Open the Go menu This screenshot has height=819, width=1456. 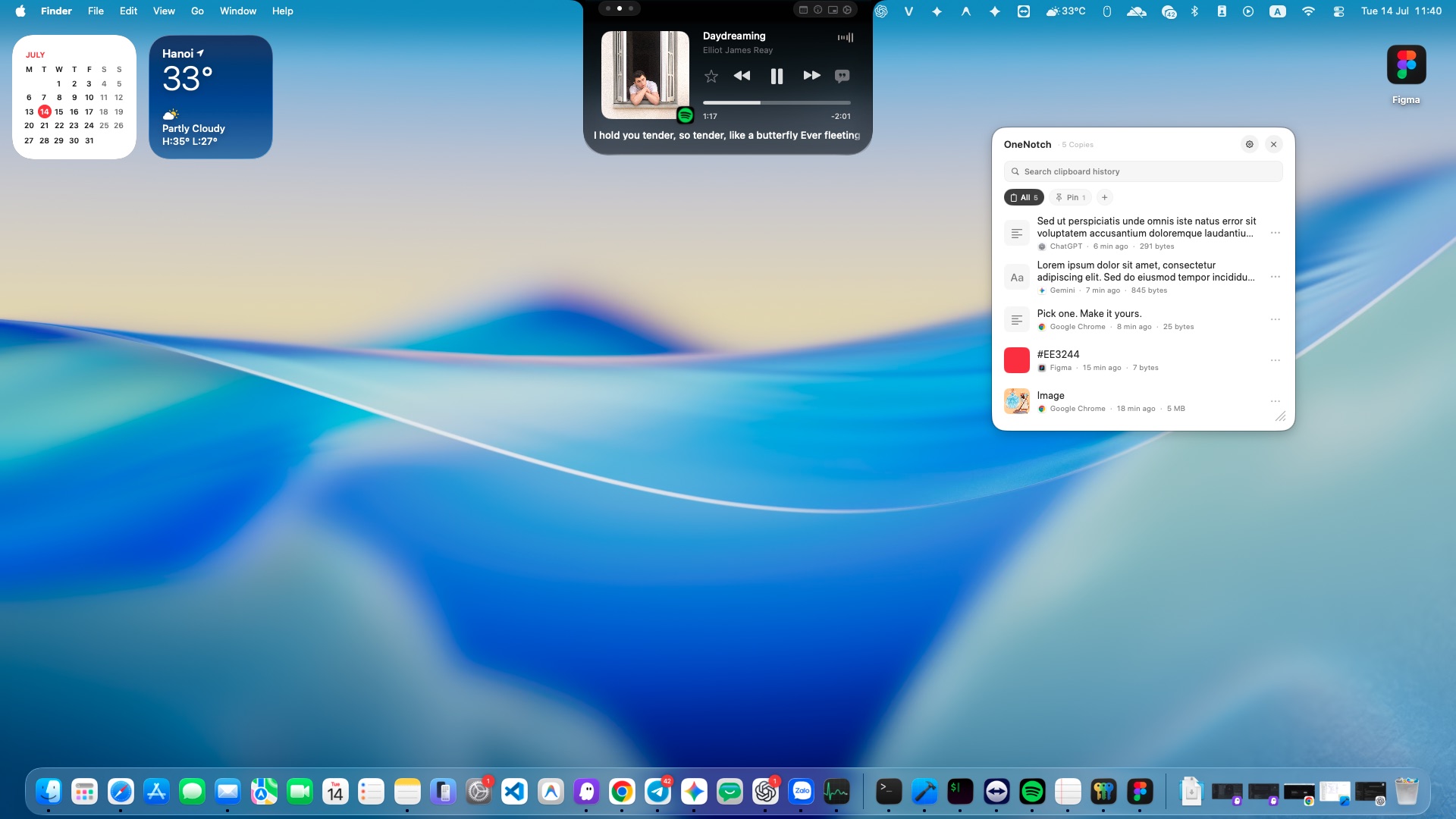coord(197,11)
